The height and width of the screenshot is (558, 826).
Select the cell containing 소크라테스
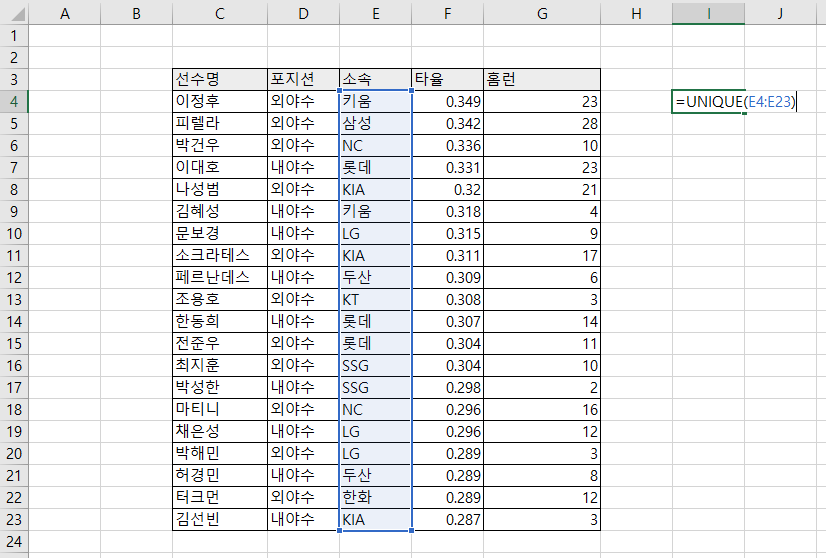pos(220,256)
